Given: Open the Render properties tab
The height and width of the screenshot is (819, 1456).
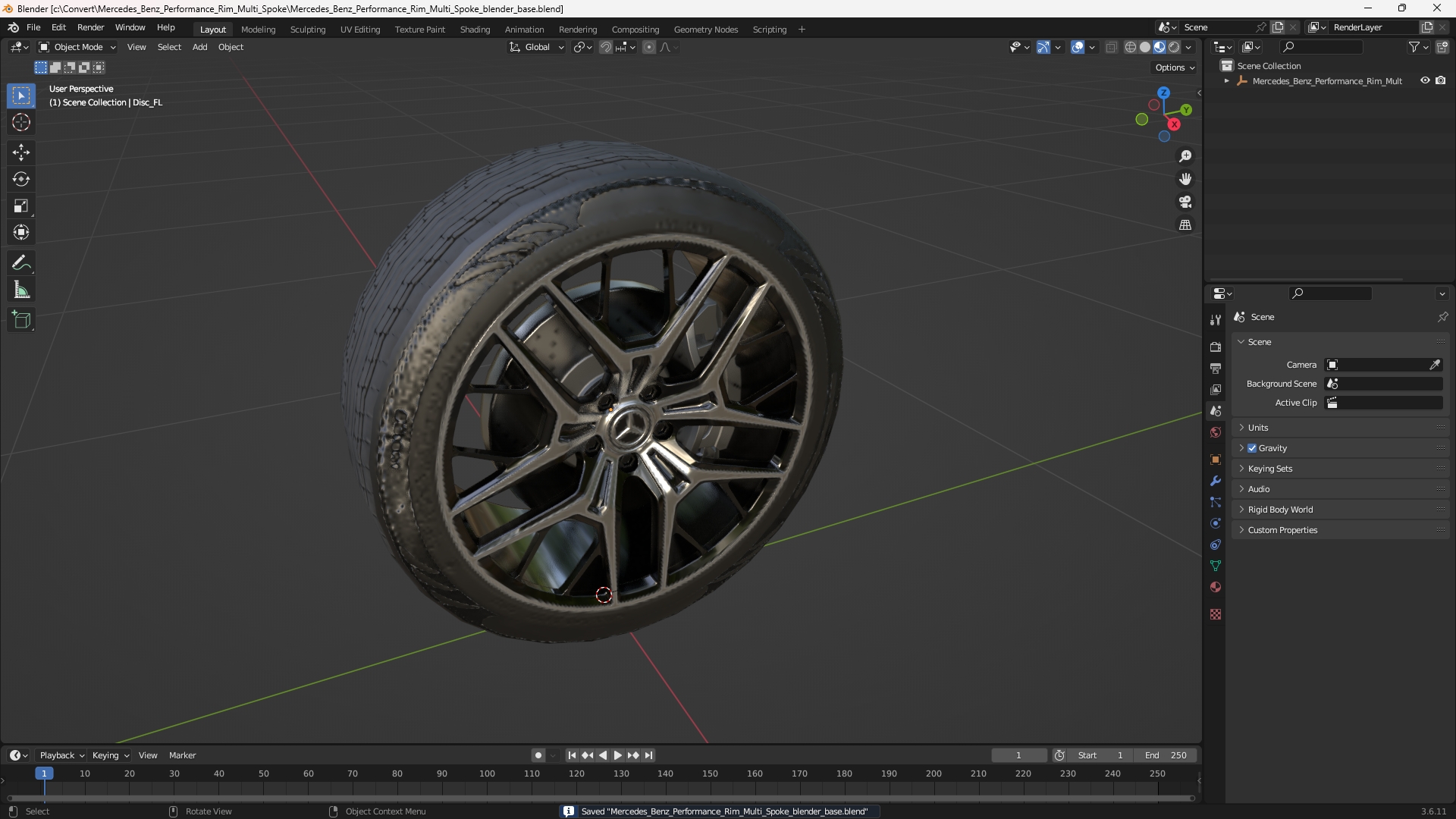Looking at the screenshot, I should coord(1216,347).
